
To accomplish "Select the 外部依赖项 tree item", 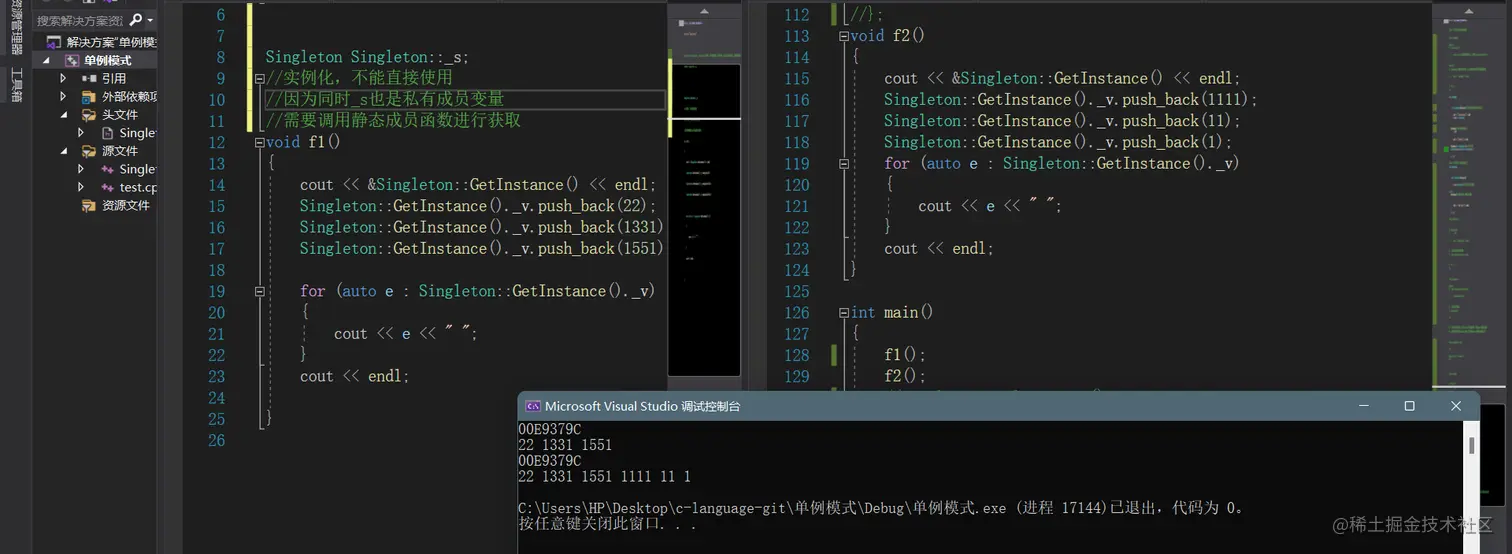I will pos(129,97).
